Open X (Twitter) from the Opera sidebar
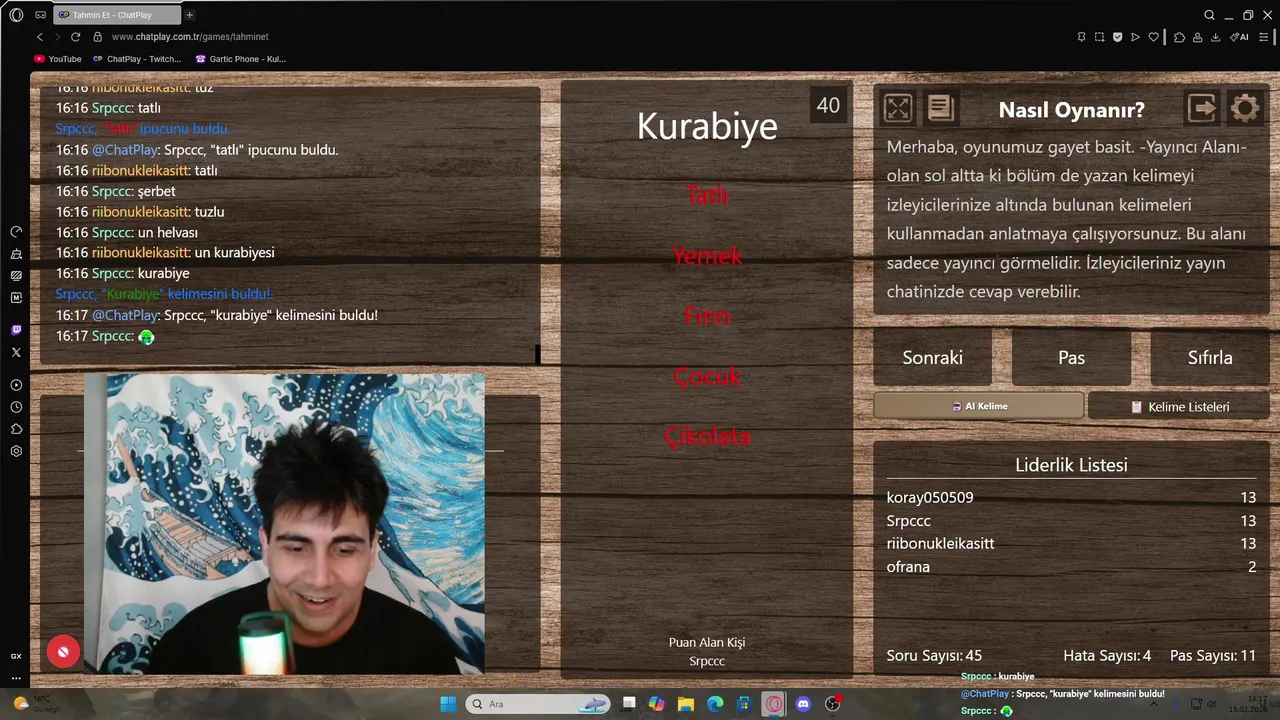 16,352
